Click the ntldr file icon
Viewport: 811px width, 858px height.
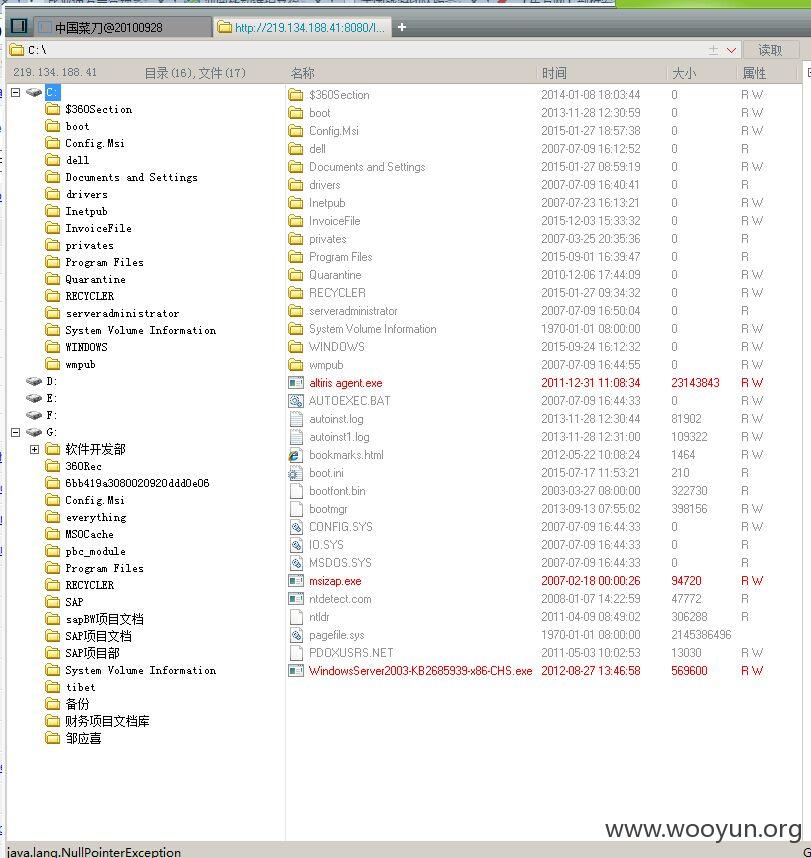[x=296, y=617]
